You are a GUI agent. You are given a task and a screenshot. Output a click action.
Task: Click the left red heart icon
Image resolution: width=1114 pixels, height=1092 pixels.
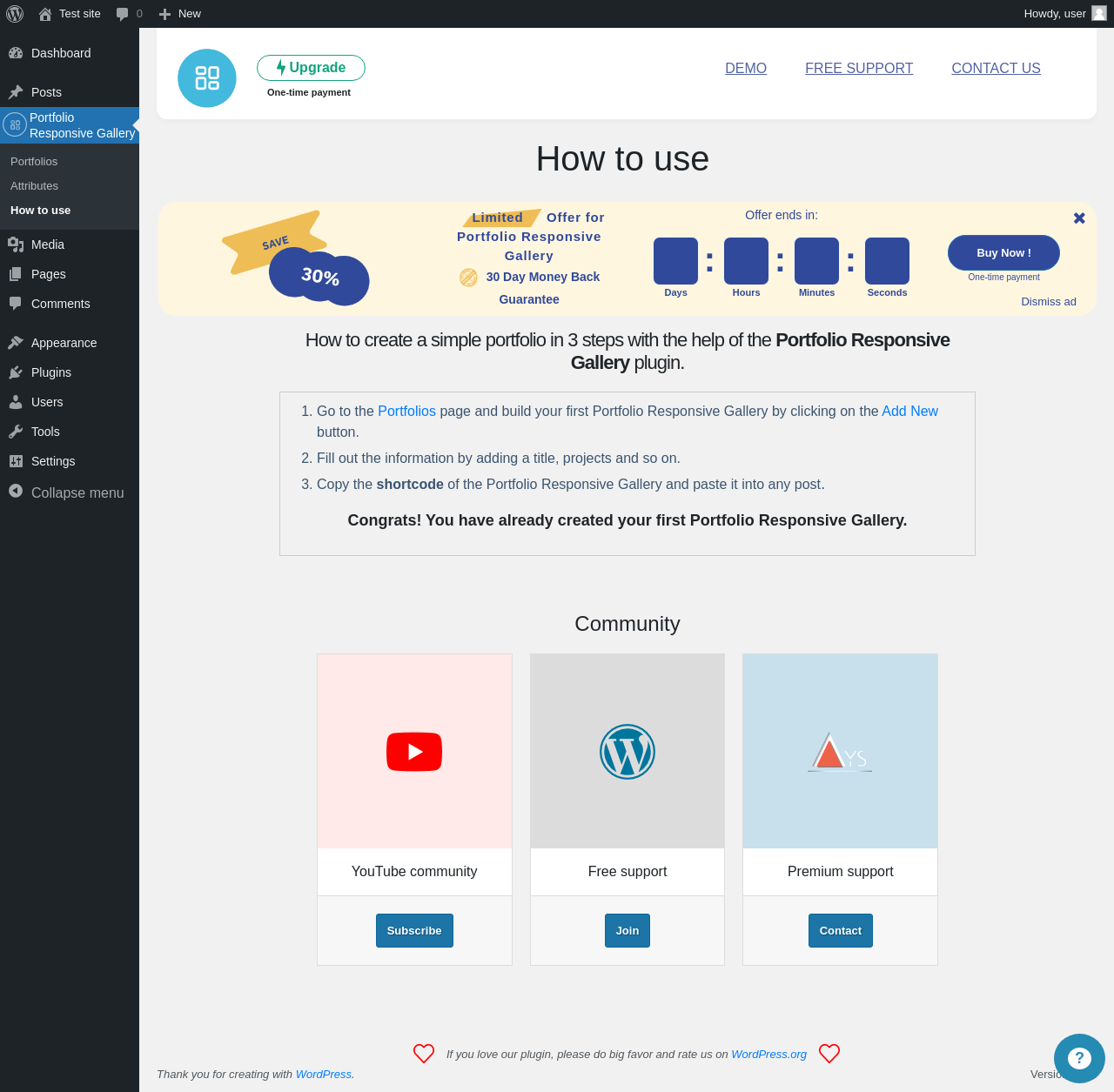[x=424, y=1054]
